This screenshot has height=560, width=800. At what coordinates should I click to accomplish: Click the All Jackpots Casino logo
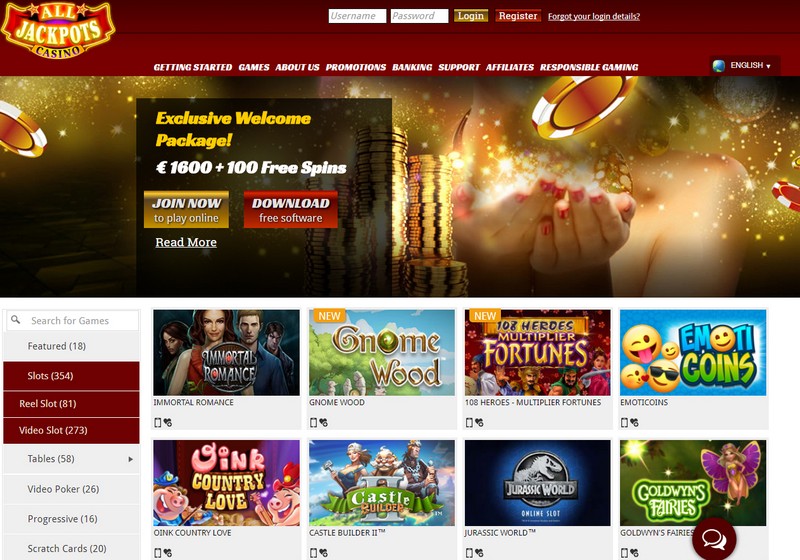pos(58,30)
